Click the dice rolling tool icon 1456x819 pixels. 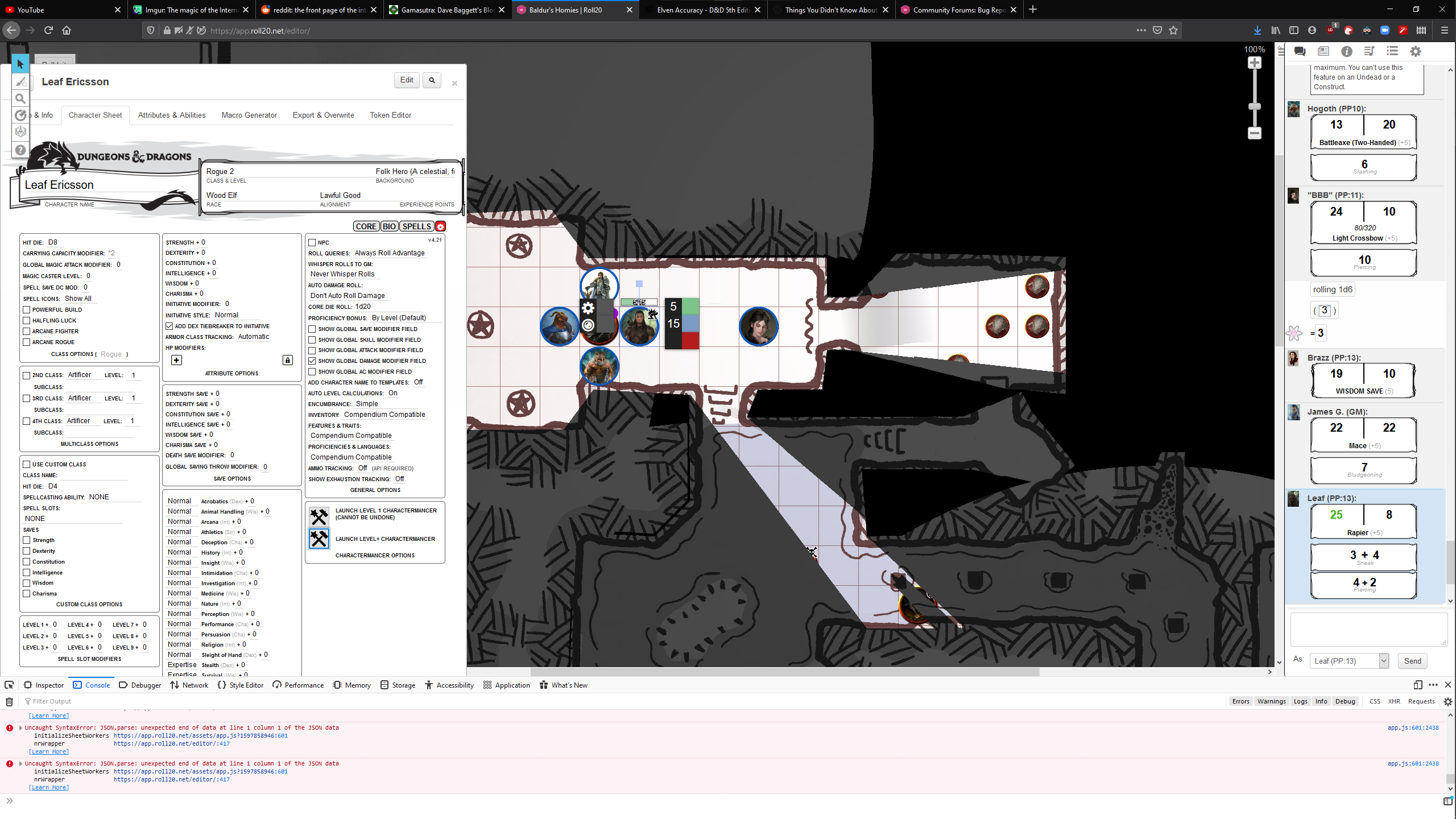[x=20, y=132]
